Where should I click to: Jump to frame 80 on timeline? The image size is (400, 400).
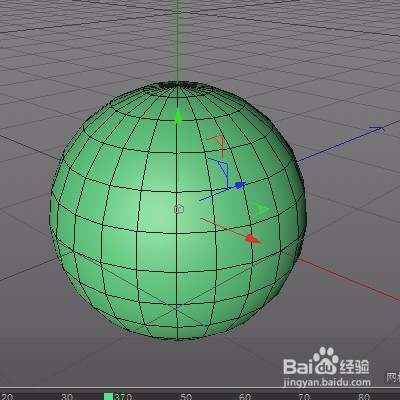[x=363, y=397]
